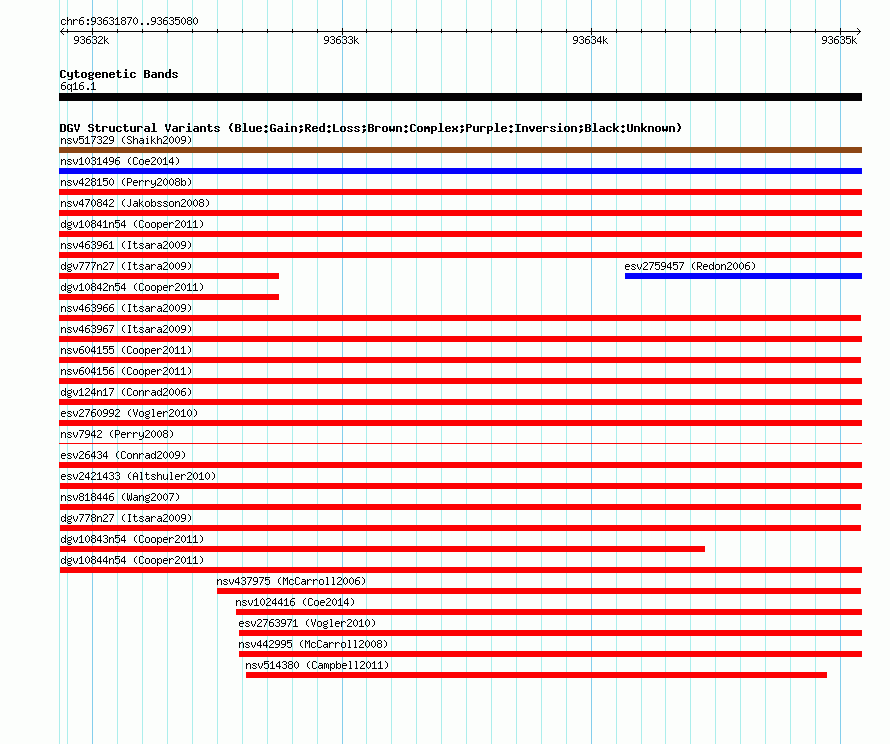890x744 pixels.
Task: Click the 93634k ruler label
Action: coord(590,40)
